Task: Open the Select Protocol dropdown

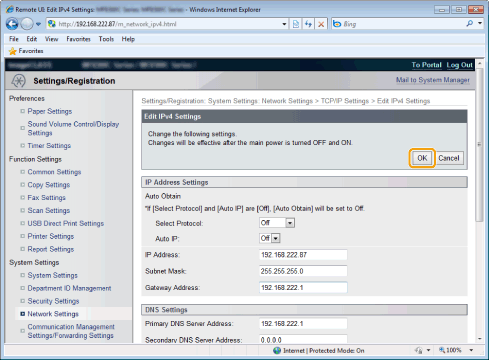Action: [277, 223]
